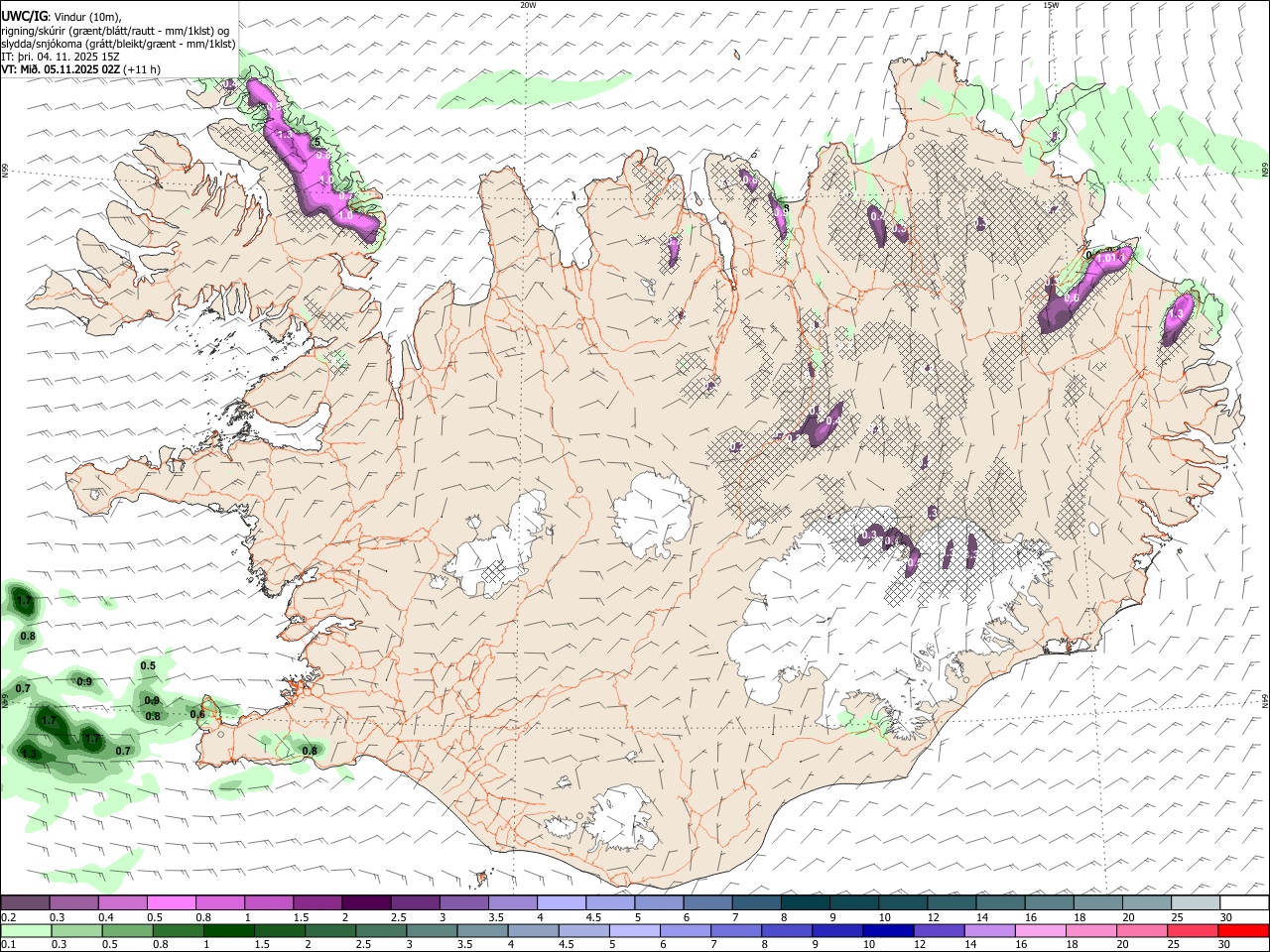
Task: Pick the palest green first lower legend swatch
Action: point(25,931)
